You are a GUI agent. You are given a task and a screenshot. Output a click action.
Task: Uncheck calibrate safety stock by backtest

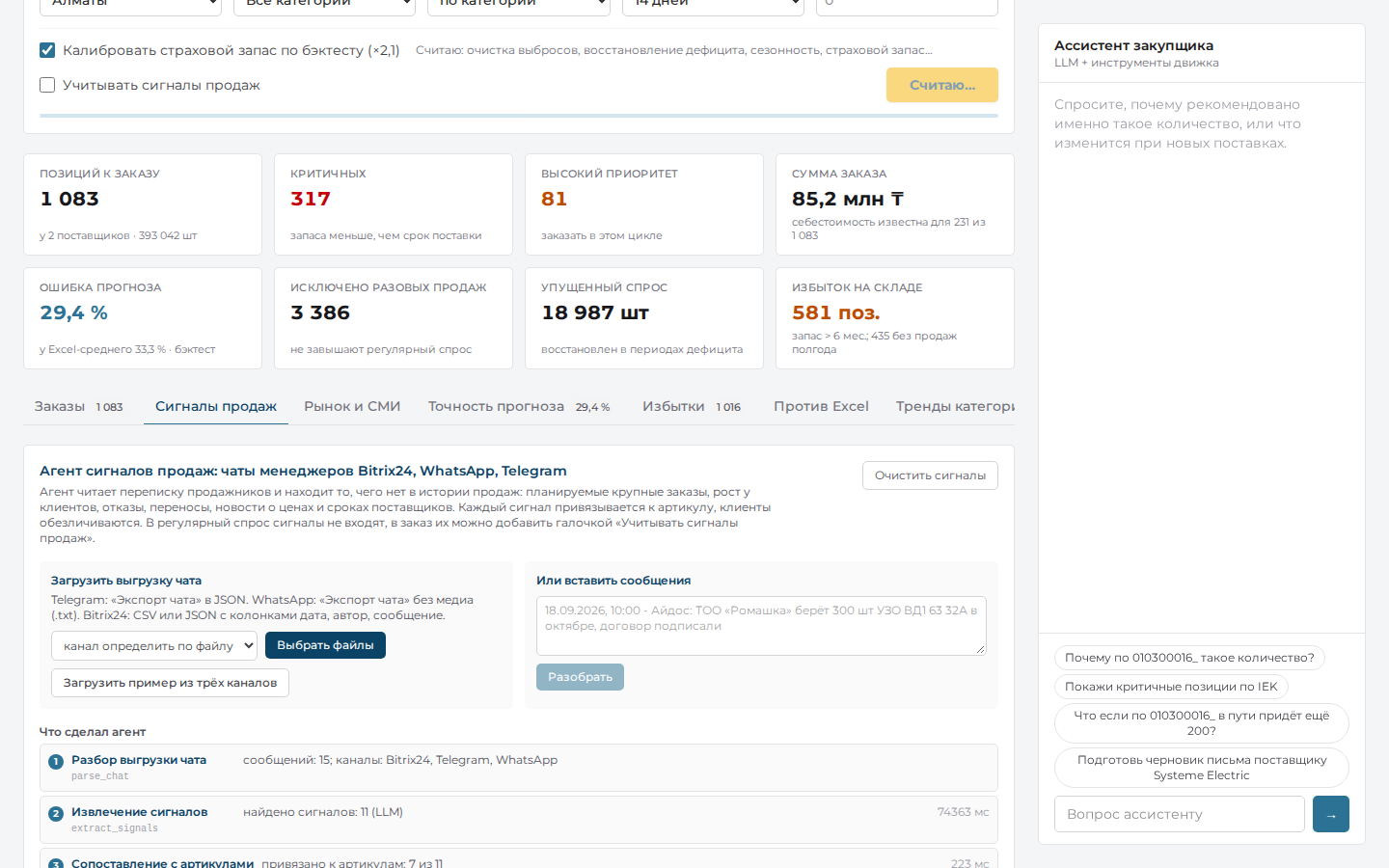tap(47, 50)
